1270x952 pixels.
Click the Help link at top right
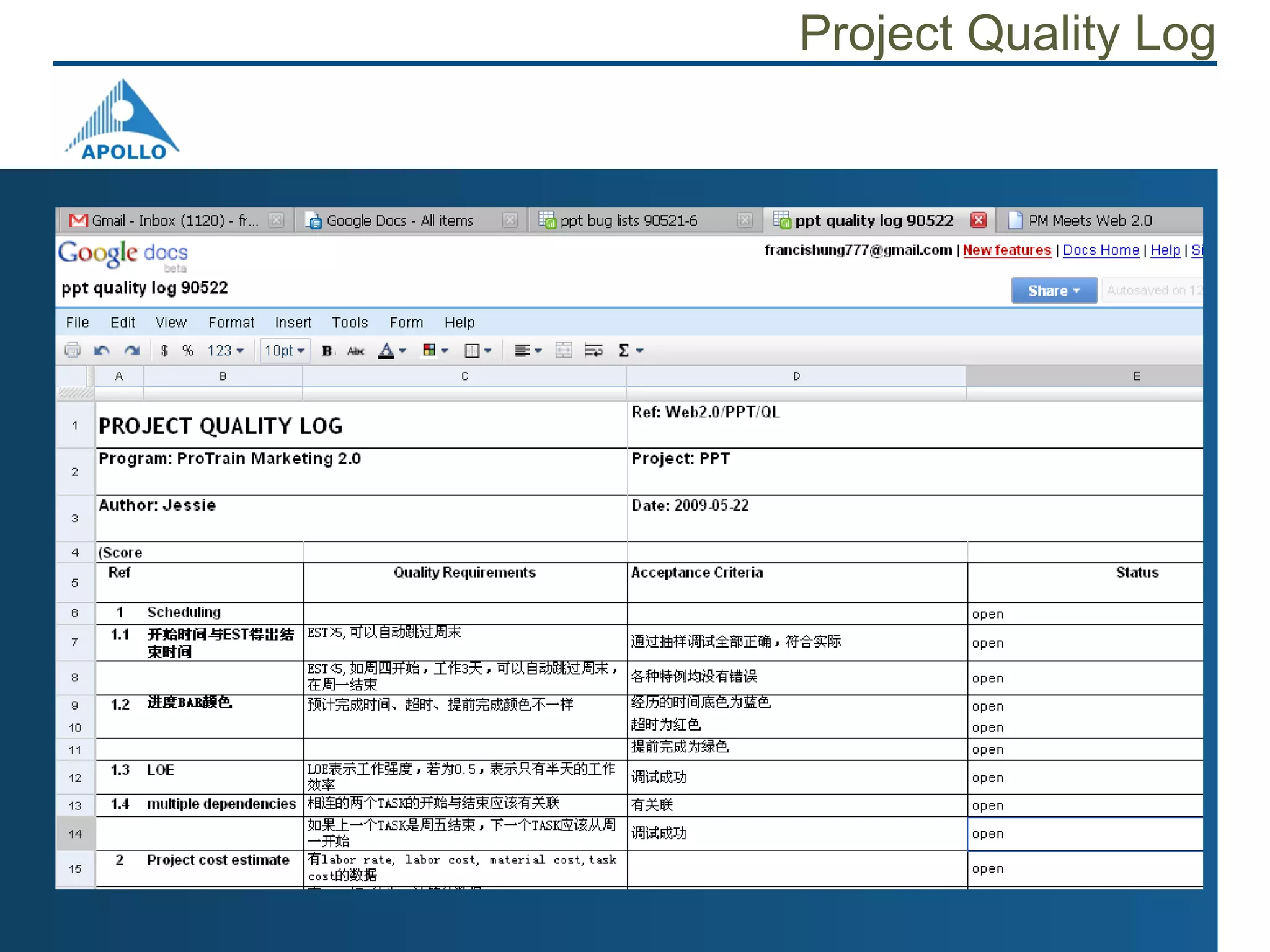click(x=1165, y=250)
